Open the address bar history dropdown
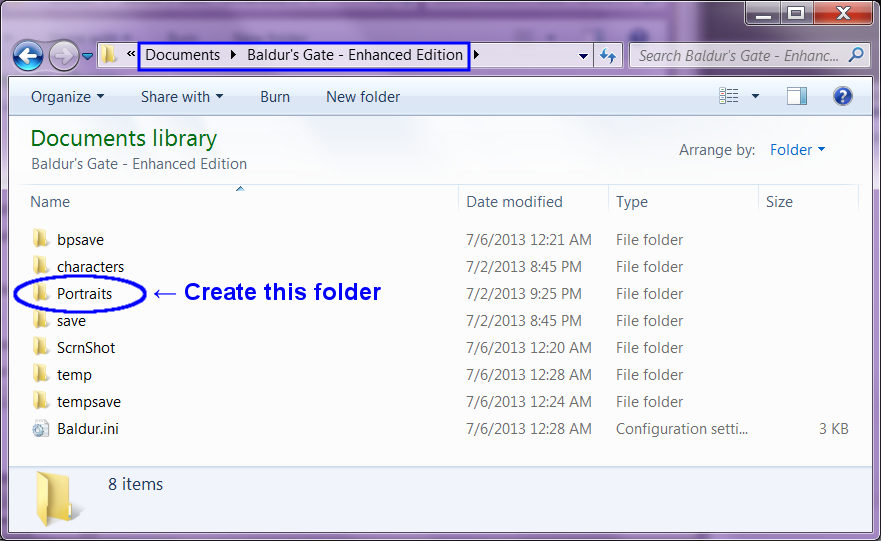The width and height of the screenshot is (881, 541). (x=583, y=56)
